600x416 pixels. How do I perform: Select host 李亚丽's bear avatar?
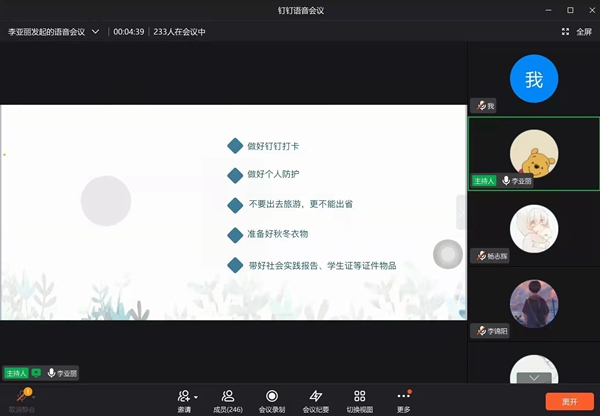coord(534,154)
